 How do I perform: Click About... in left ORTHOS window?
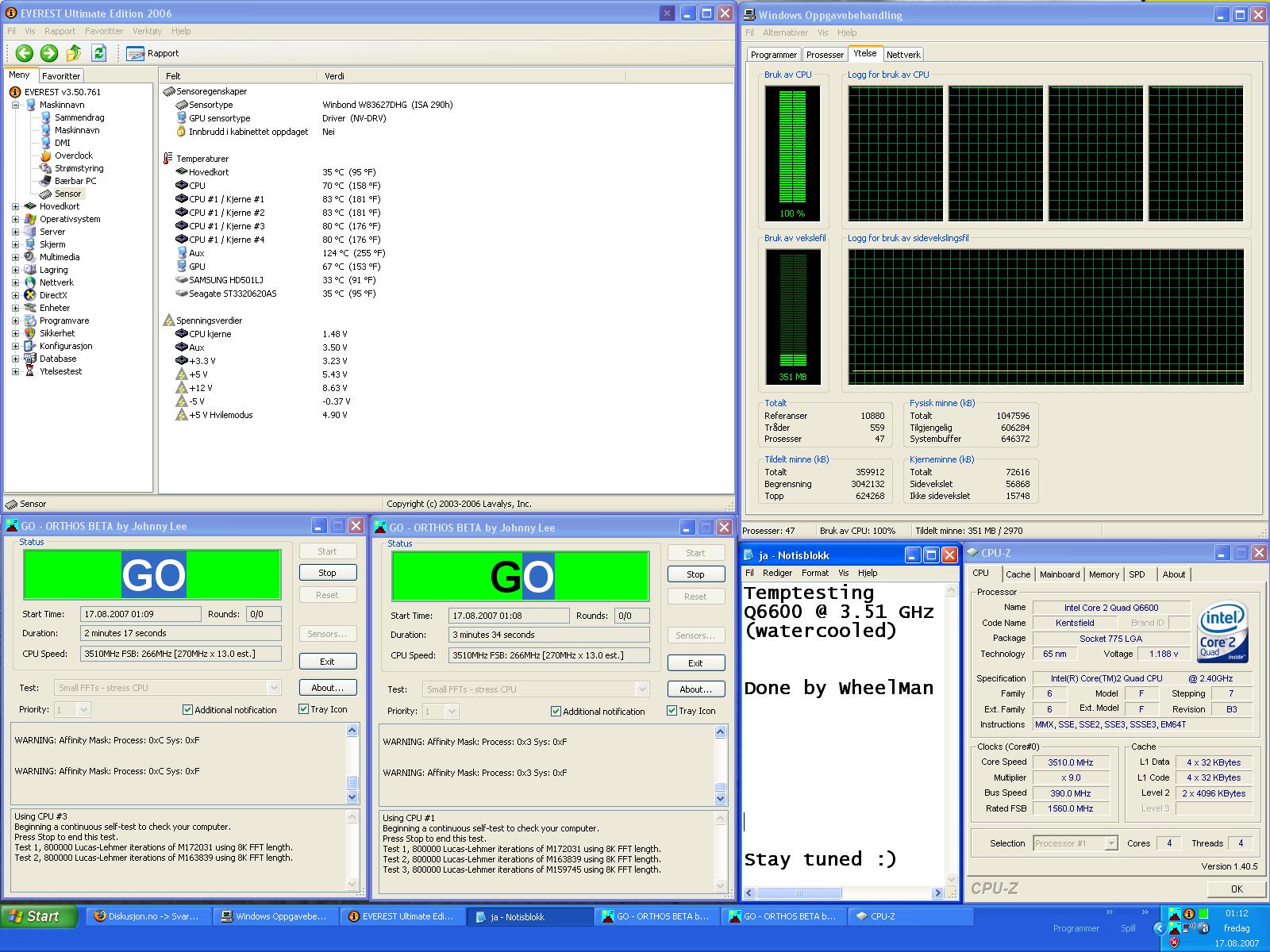(327, 688)
